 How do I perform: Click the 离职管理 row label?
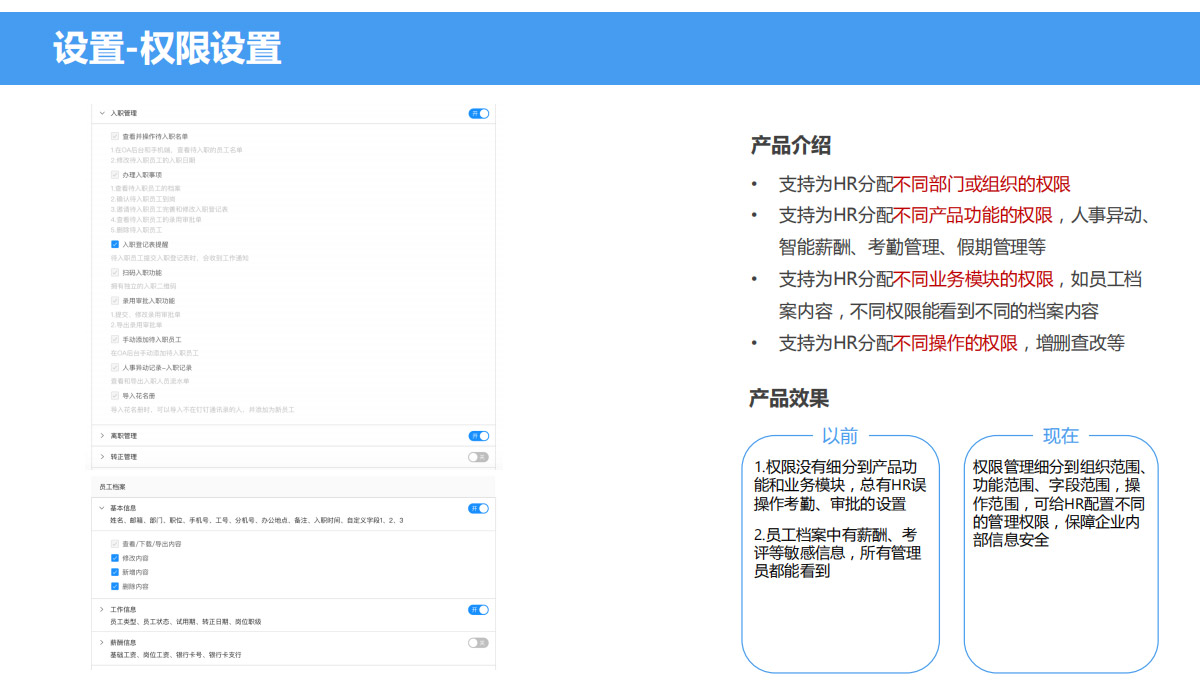(x=123, y=436)
